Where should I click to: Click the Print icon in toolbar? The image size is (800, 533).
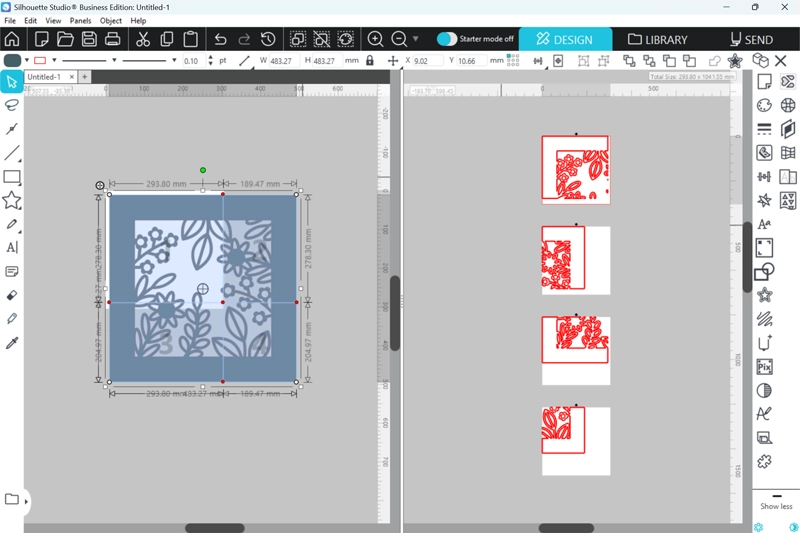click(112, 39)
